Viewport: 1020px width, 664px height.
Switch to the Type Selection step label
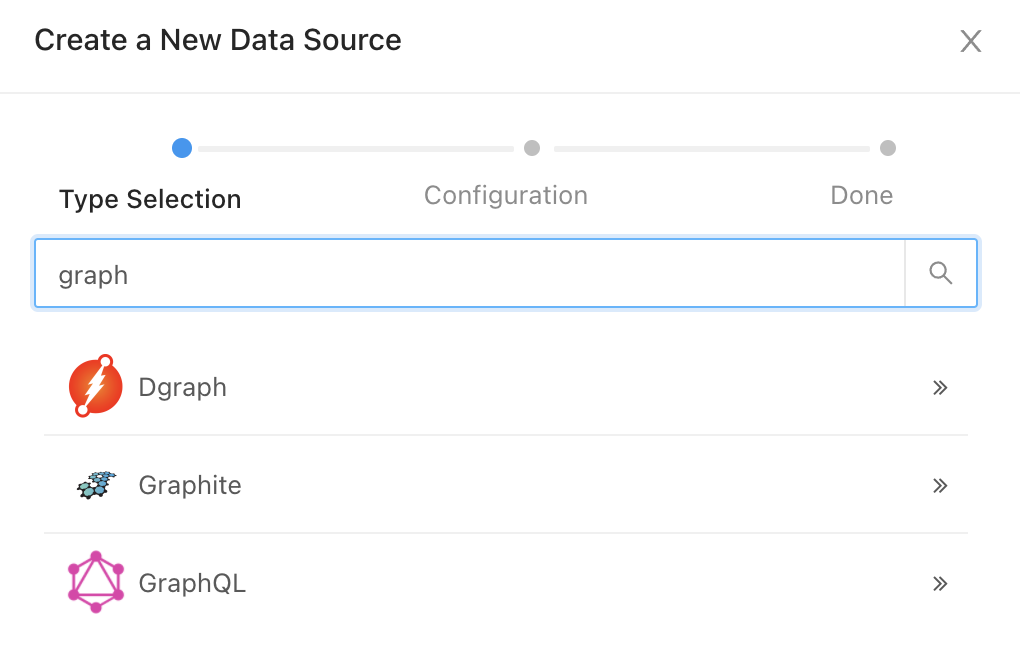(150, 199)
